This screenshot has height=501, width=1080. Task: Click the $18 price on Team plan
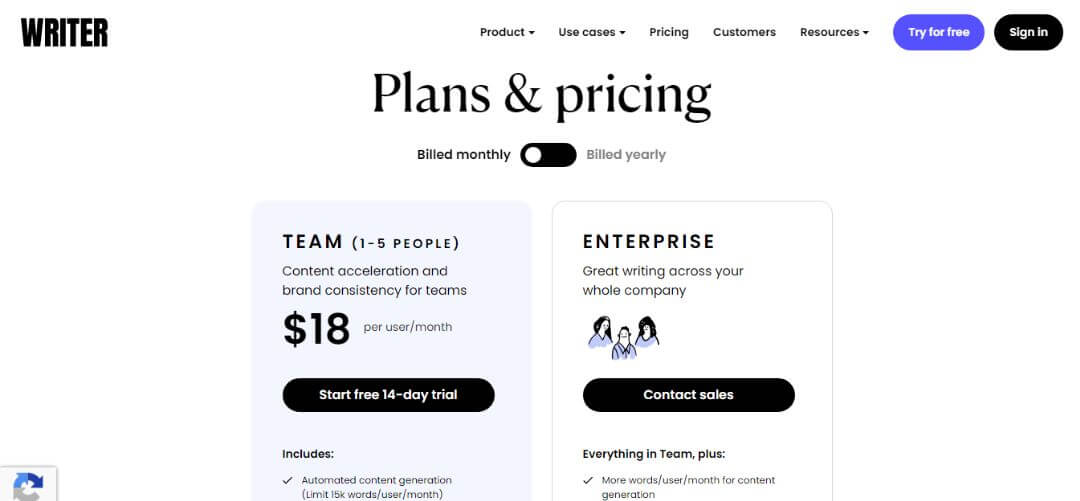(x=316, y=329)
